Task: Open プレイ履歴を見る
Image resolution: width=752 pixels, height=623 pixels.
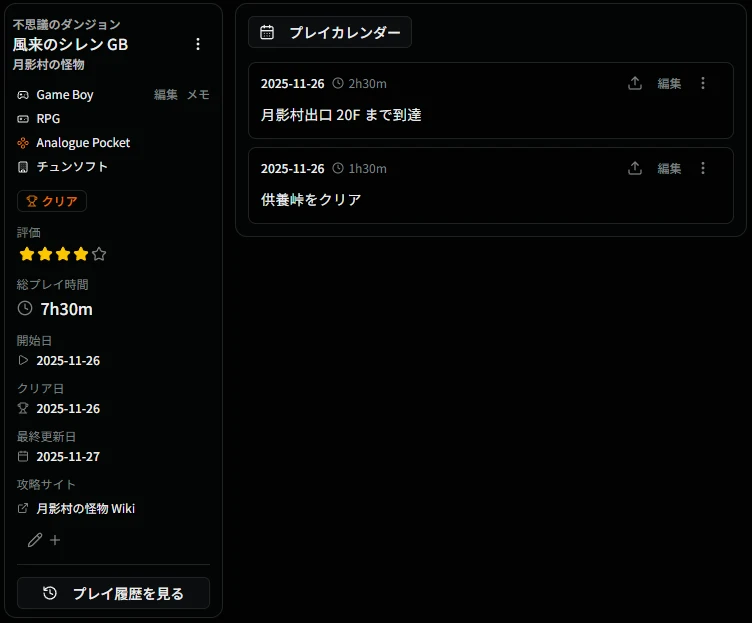Action: [113, 593]
